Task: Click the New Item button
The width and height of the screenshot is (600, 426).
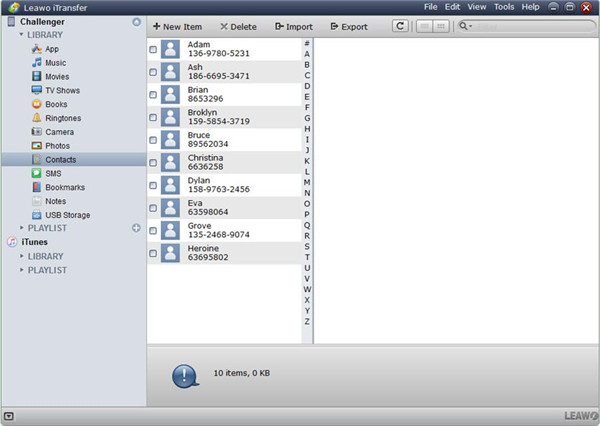Action: (x=177, y=26)
